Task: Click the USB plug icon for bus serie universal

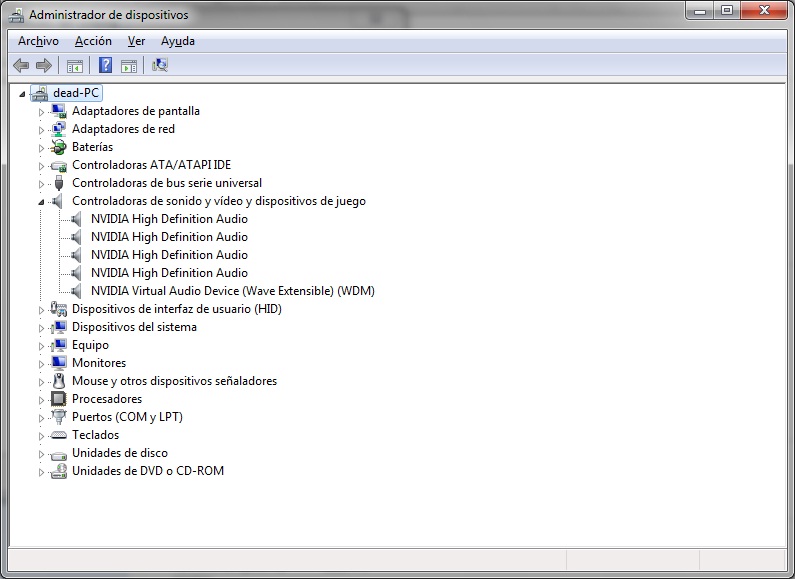Action: click(59, 183)
